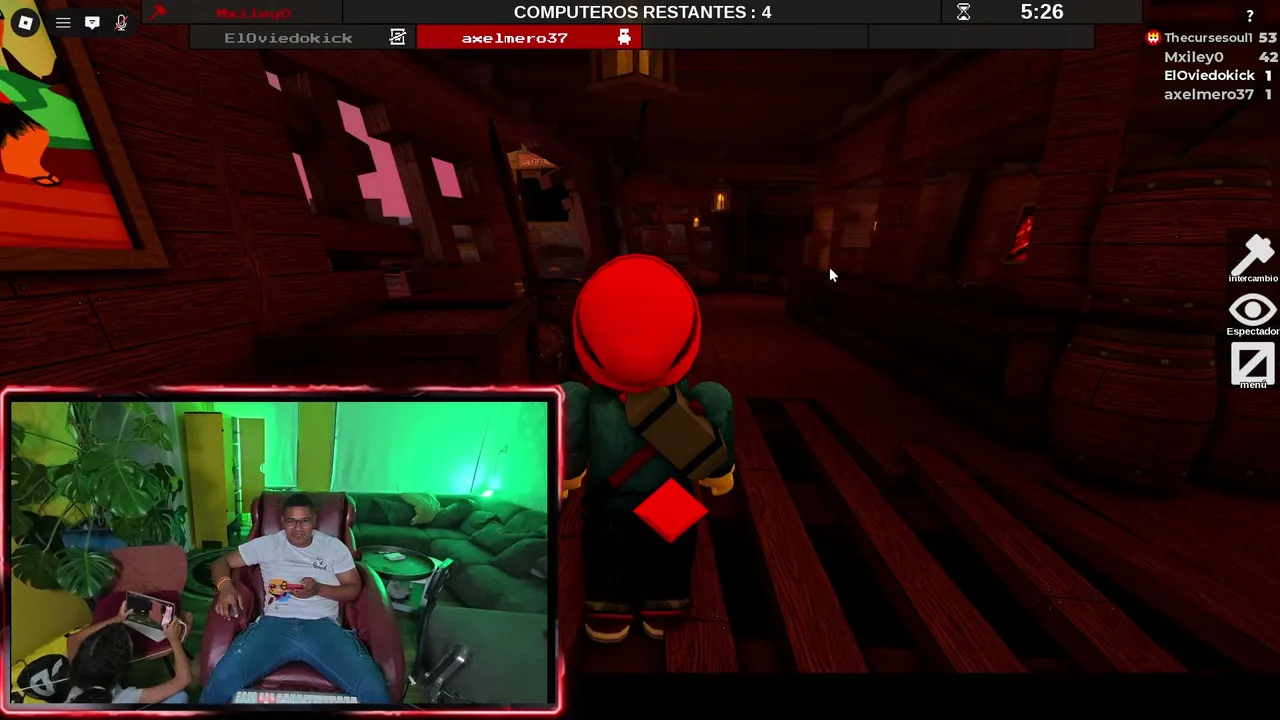Click the COMPUTEROS RESTANTES : 4 counter

642,12
